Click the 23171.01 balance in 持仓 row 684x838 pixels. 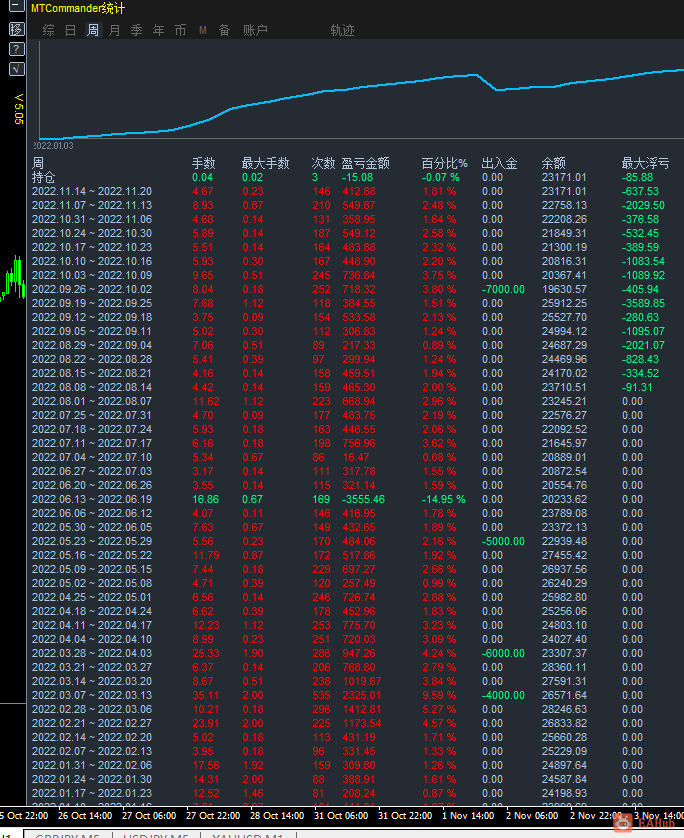(564, 177)
